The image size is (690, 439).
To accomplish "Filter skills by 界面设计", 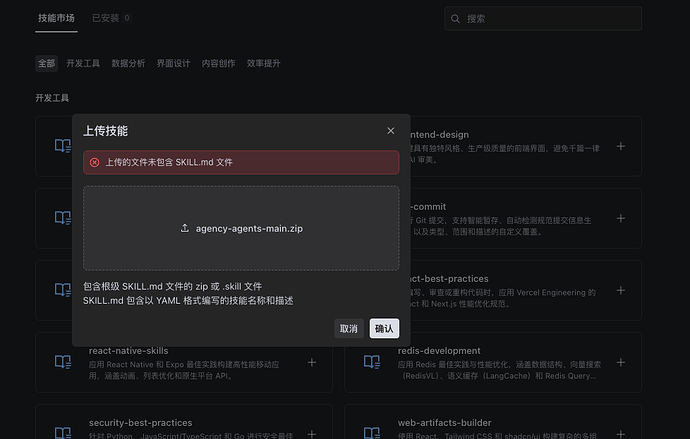I will click(173, 63).
